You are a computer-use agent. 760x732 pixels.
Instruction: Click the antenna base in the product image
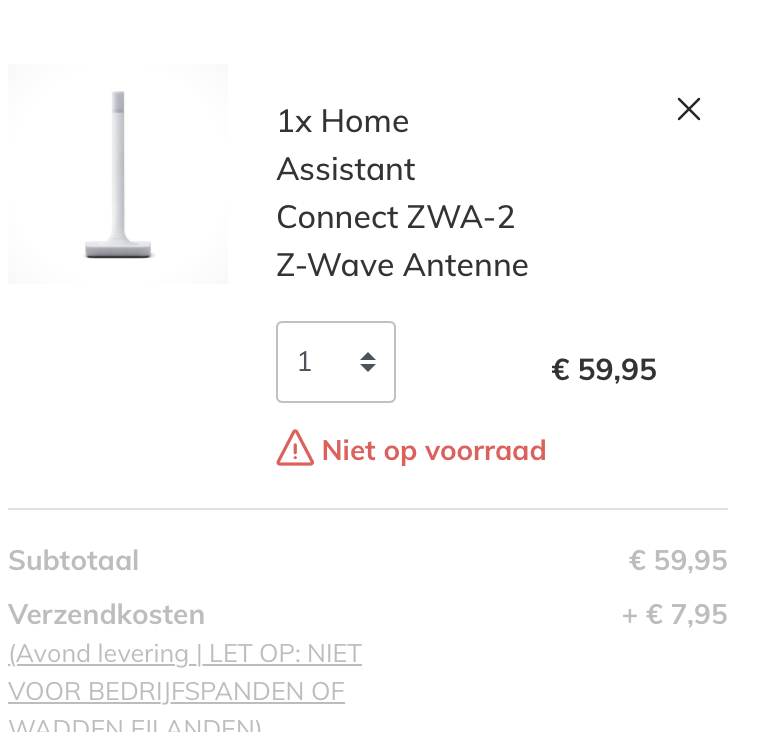(119, 248)
